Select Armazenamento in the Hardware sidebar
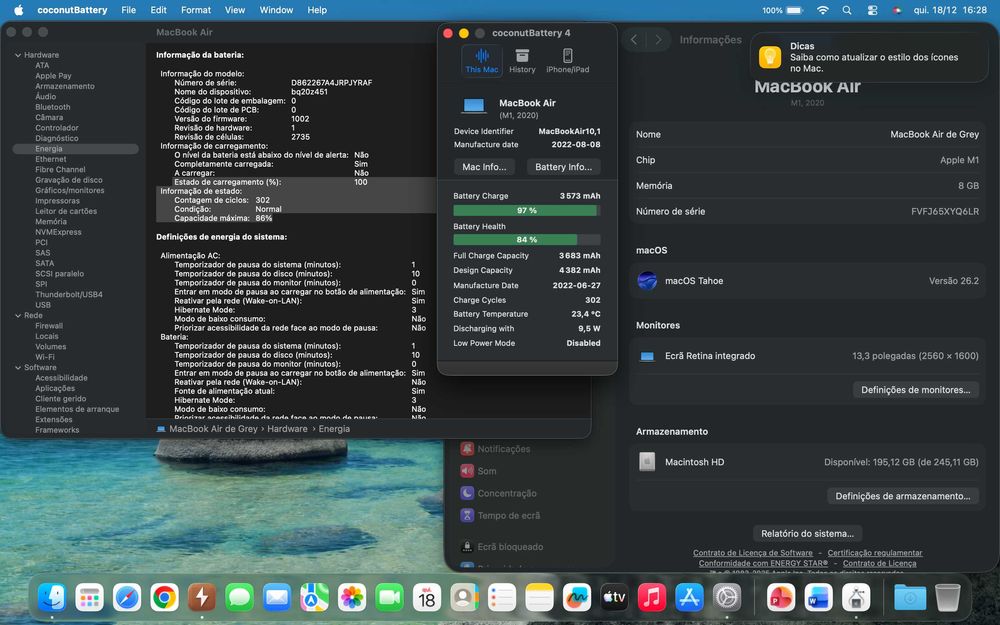1000x625 pixels. [x=65, y=86]
